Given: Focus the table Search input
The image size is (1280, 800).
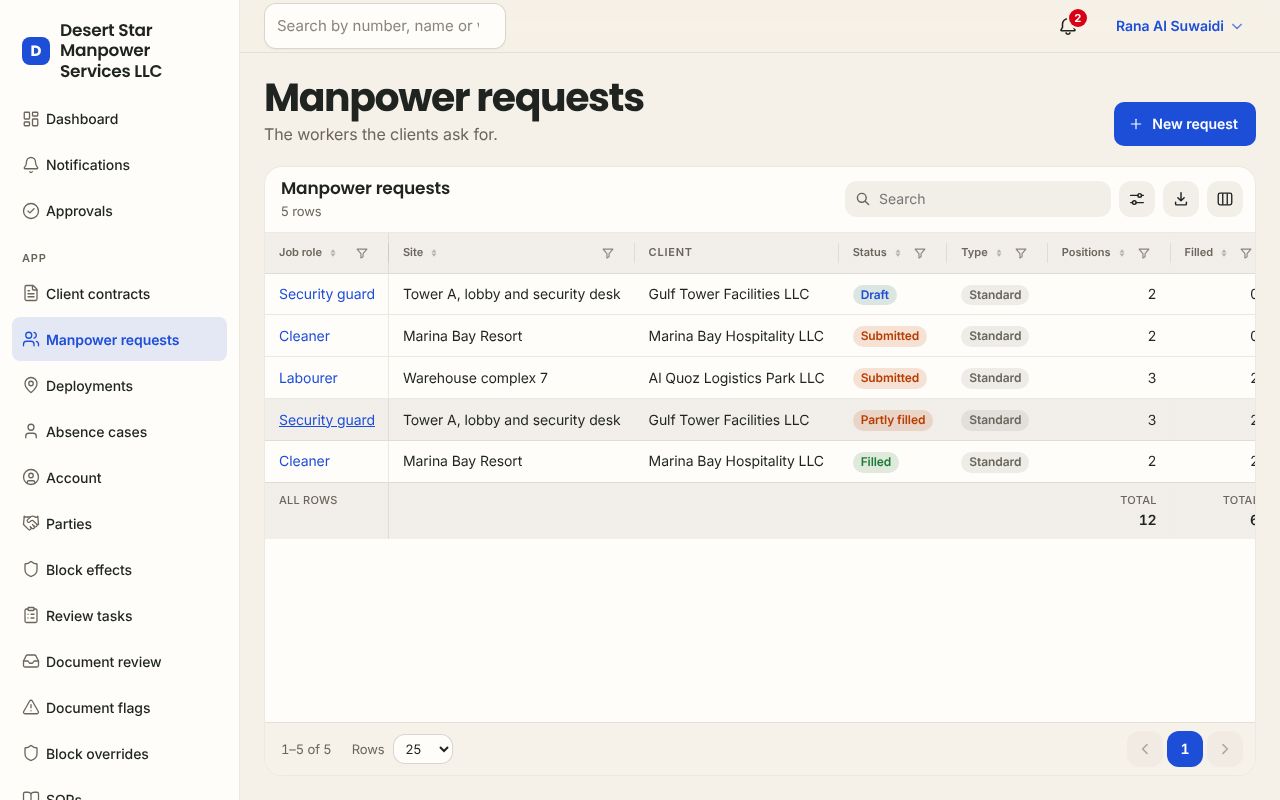Looking at the screenshot, I should [978, 199].
